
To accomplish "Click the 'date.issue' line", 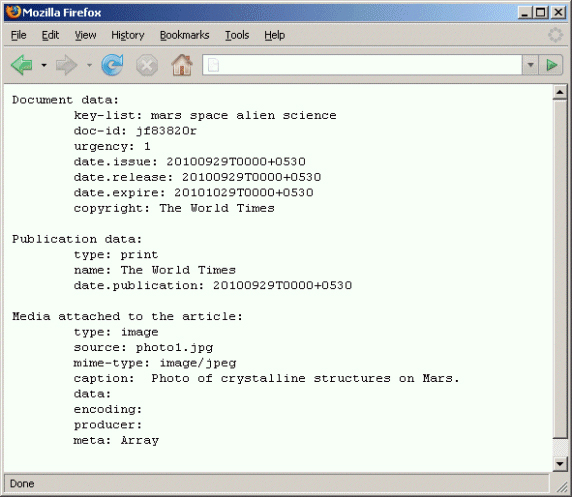I will [x=190, y=162].
